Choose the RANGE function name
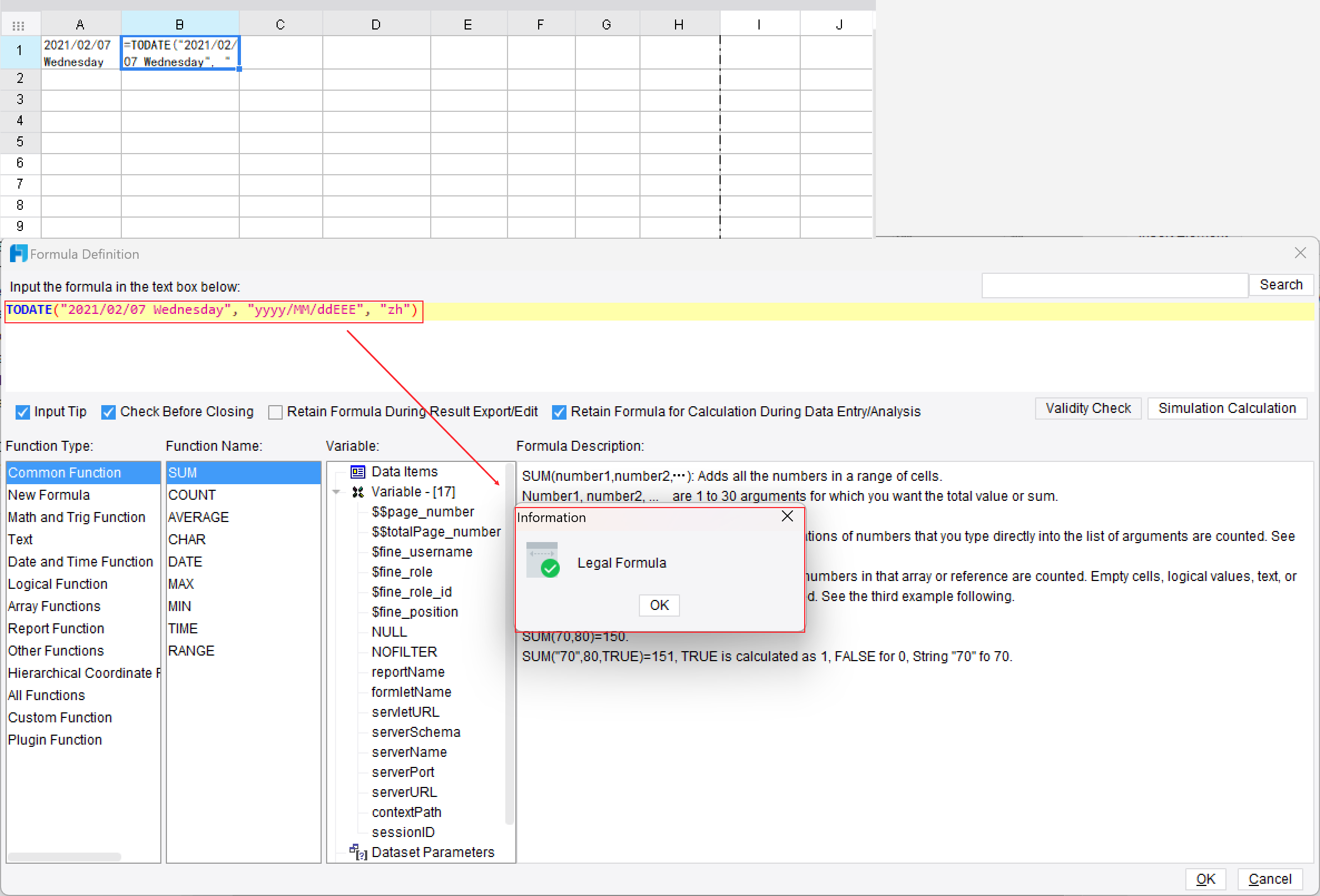This screenshot has height=896, width=1320. click(243, 651)
